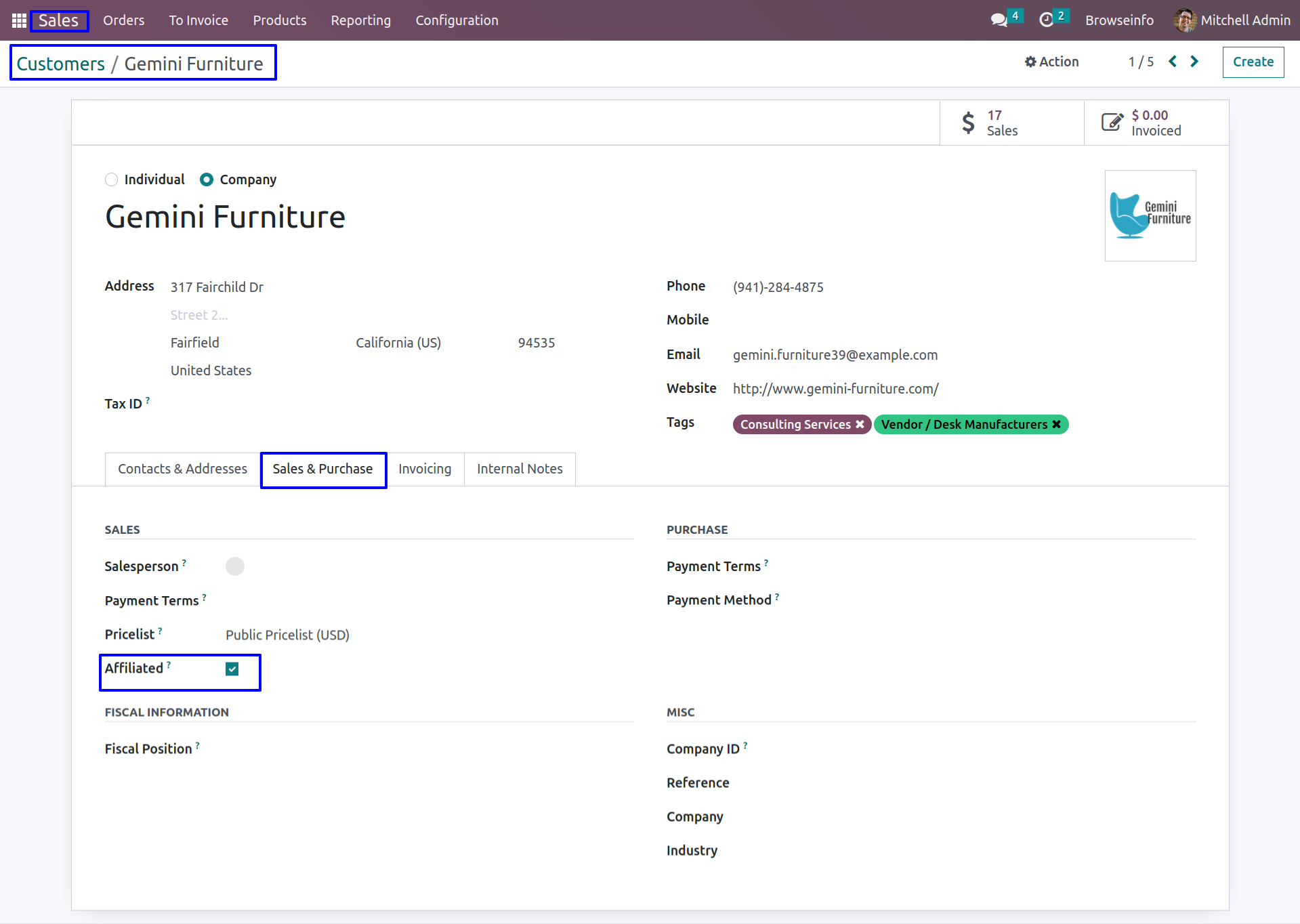Open the apps grid menu icon
Image resolution: width=1300 pixels, height=924 pixels.
pyautogui.click(x=19, y=20)
